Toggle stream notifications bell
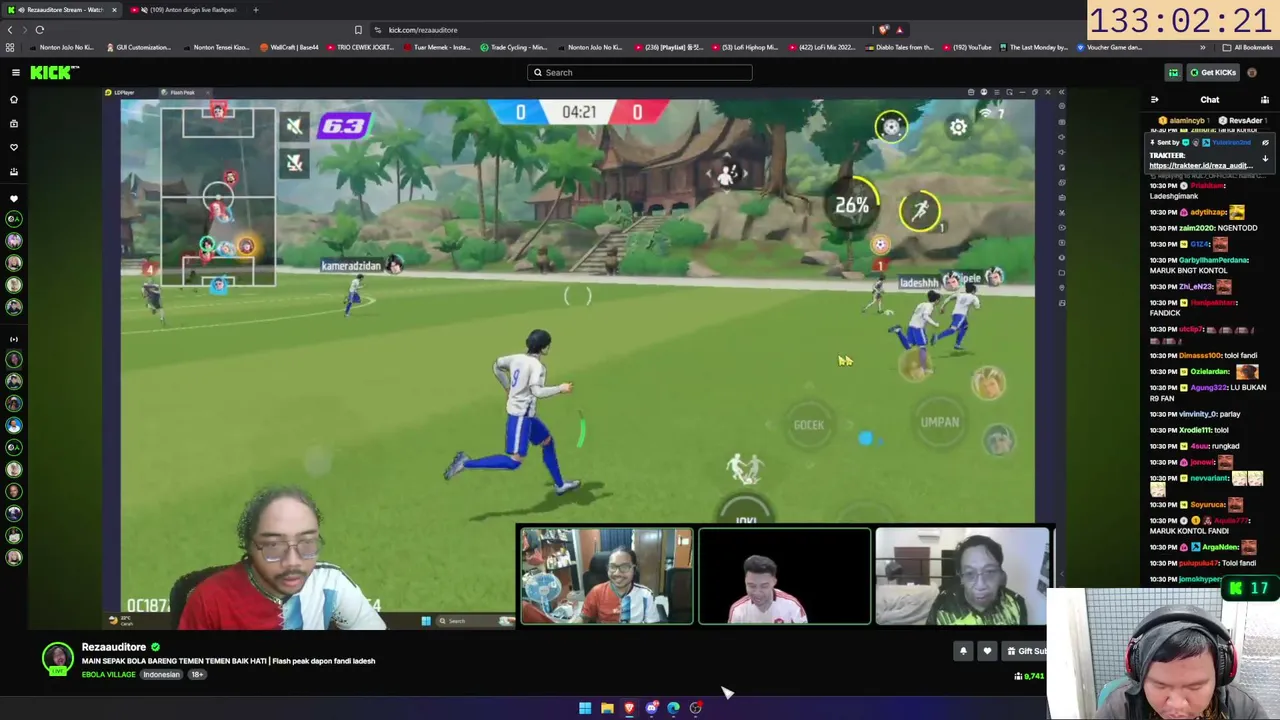 pos(963,651)
